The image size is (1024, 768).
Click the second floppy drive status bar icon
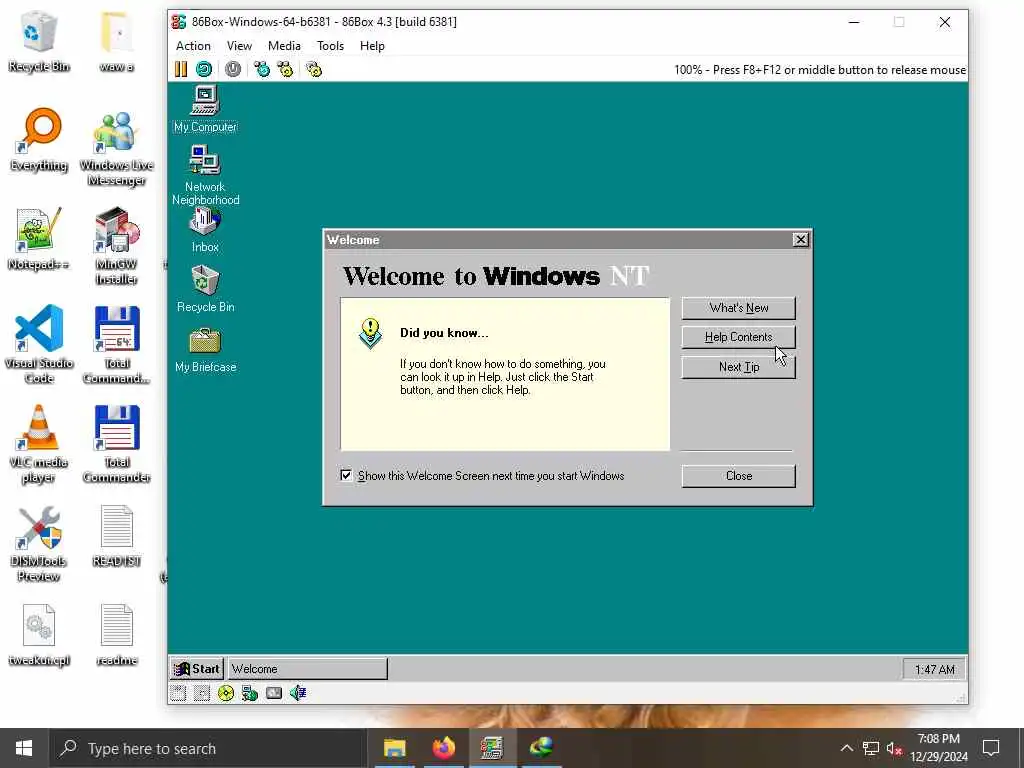tap(202, 693)
